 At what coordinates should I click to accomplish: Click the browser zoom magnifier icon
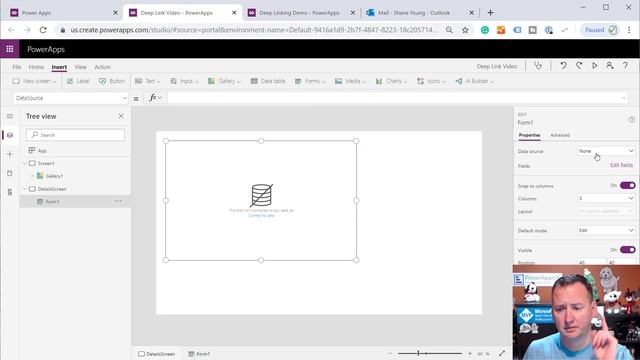449,30
